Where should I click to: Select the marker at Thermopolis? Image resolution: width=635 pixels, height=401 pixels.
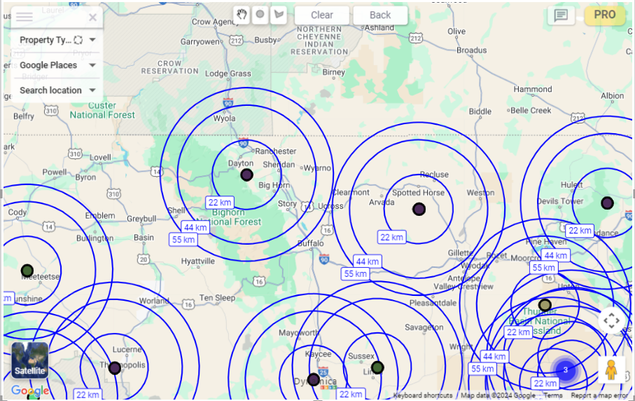coord(115,368)
